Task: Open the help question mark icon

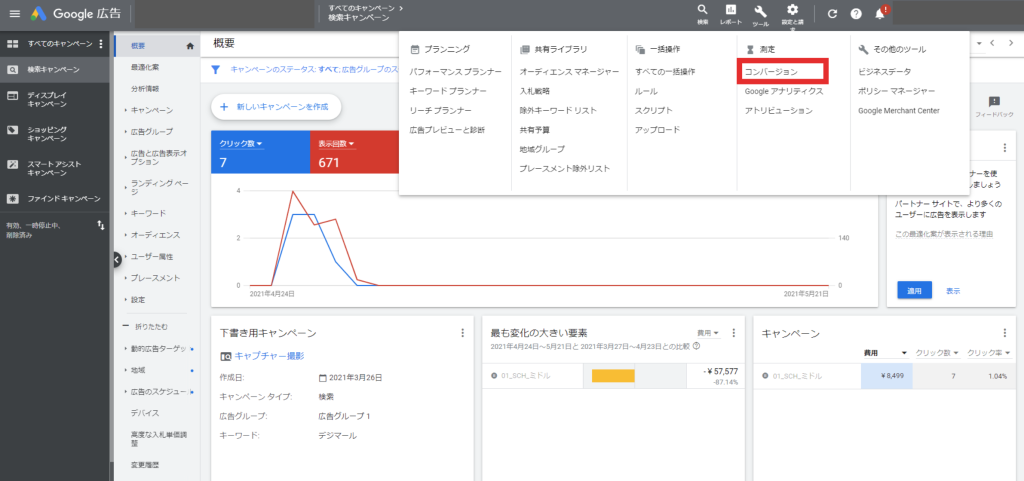Action: (856, 14)
